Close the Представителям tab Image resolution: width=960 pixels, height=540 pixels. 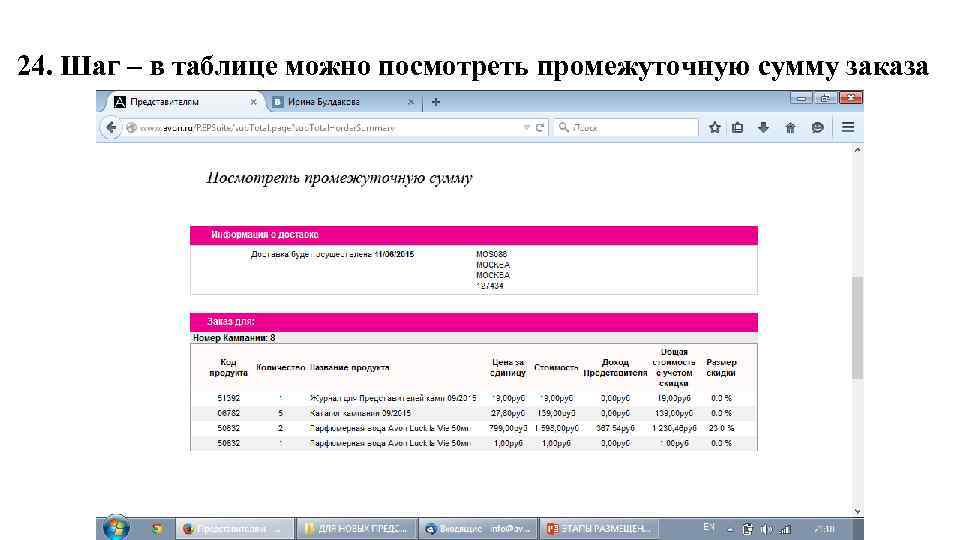(x=253, y=102)
